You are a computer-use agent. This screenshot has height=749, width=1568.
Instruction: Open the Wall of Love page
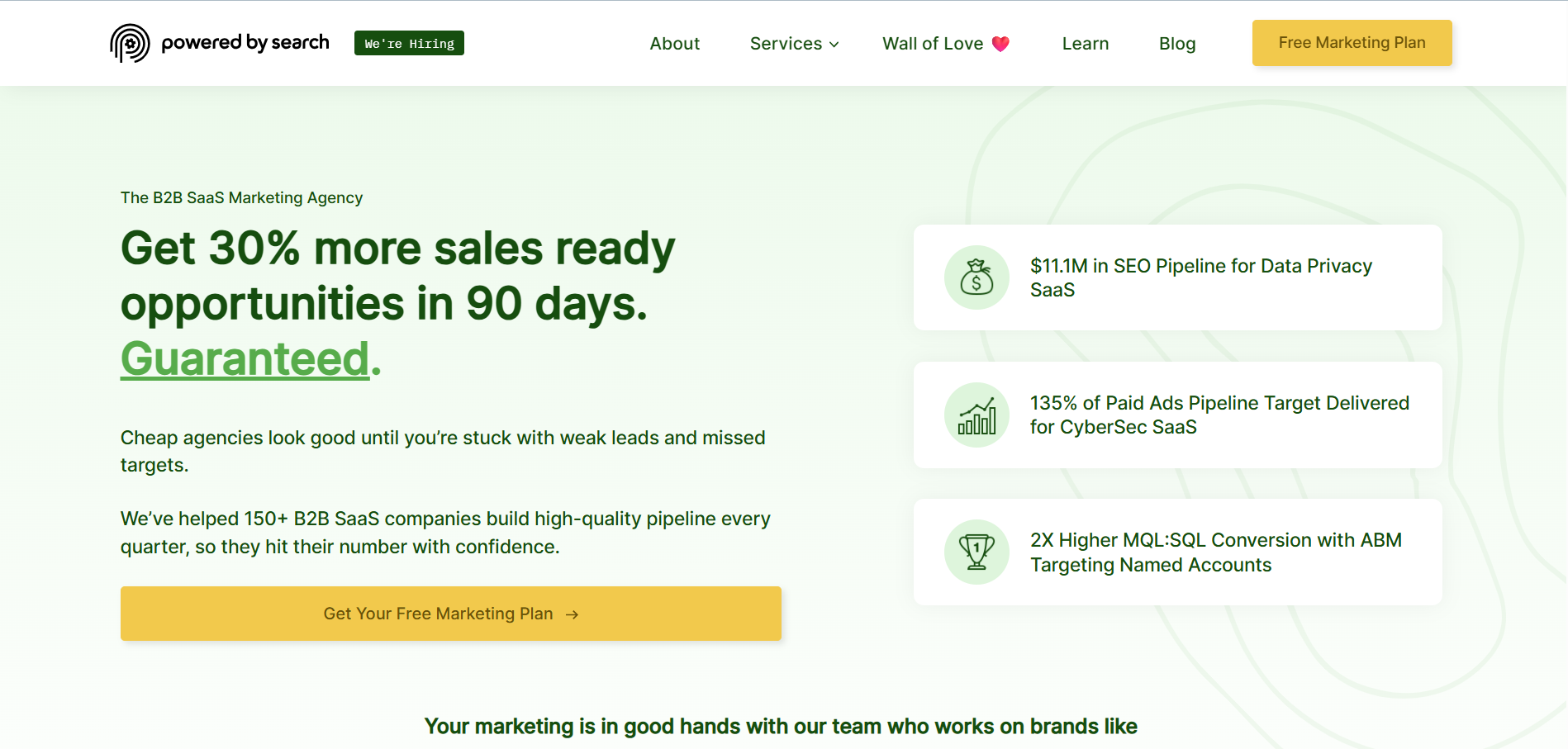tap(932, 43)
